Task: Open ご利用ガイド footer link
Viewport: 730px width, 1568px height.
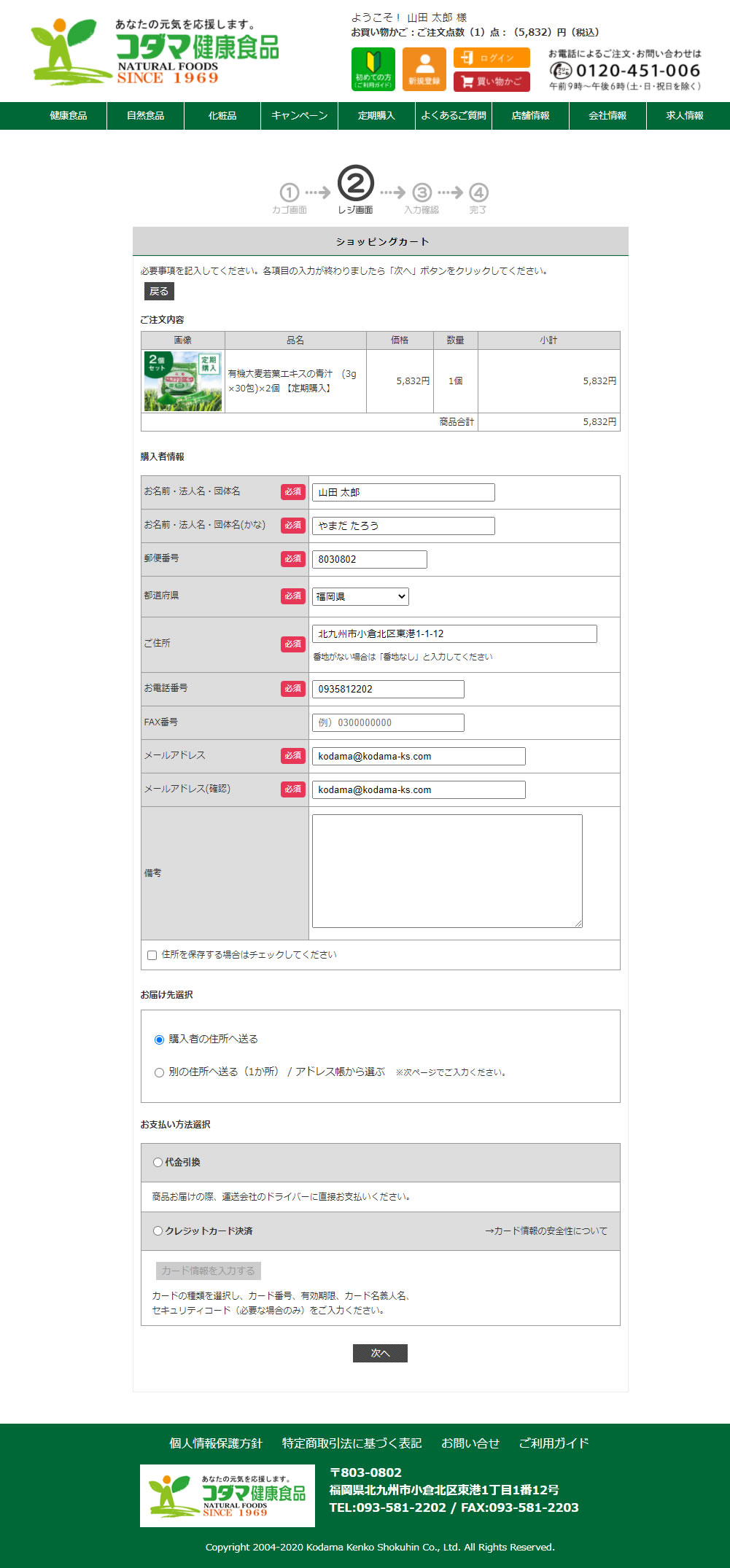Action: [554, 1443]
